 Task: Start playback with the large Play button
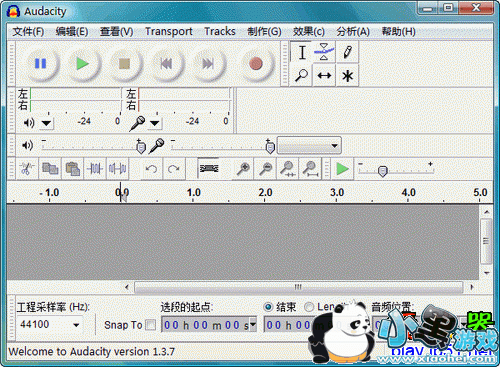[x=82, y=63]
